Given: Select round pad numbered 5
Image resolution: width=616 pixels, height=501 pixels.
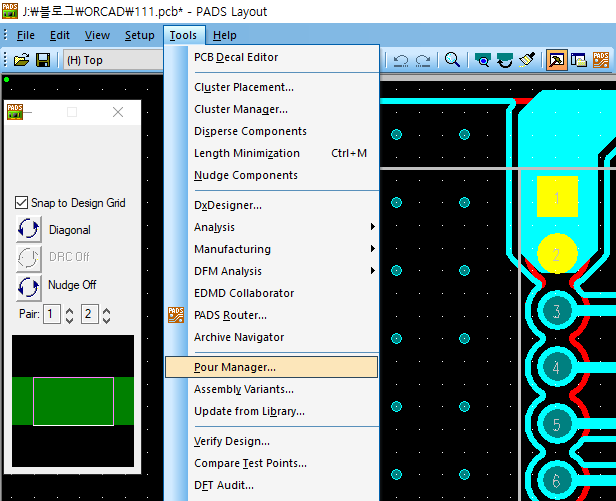Looking at the screenshot, I should [557, 424].
